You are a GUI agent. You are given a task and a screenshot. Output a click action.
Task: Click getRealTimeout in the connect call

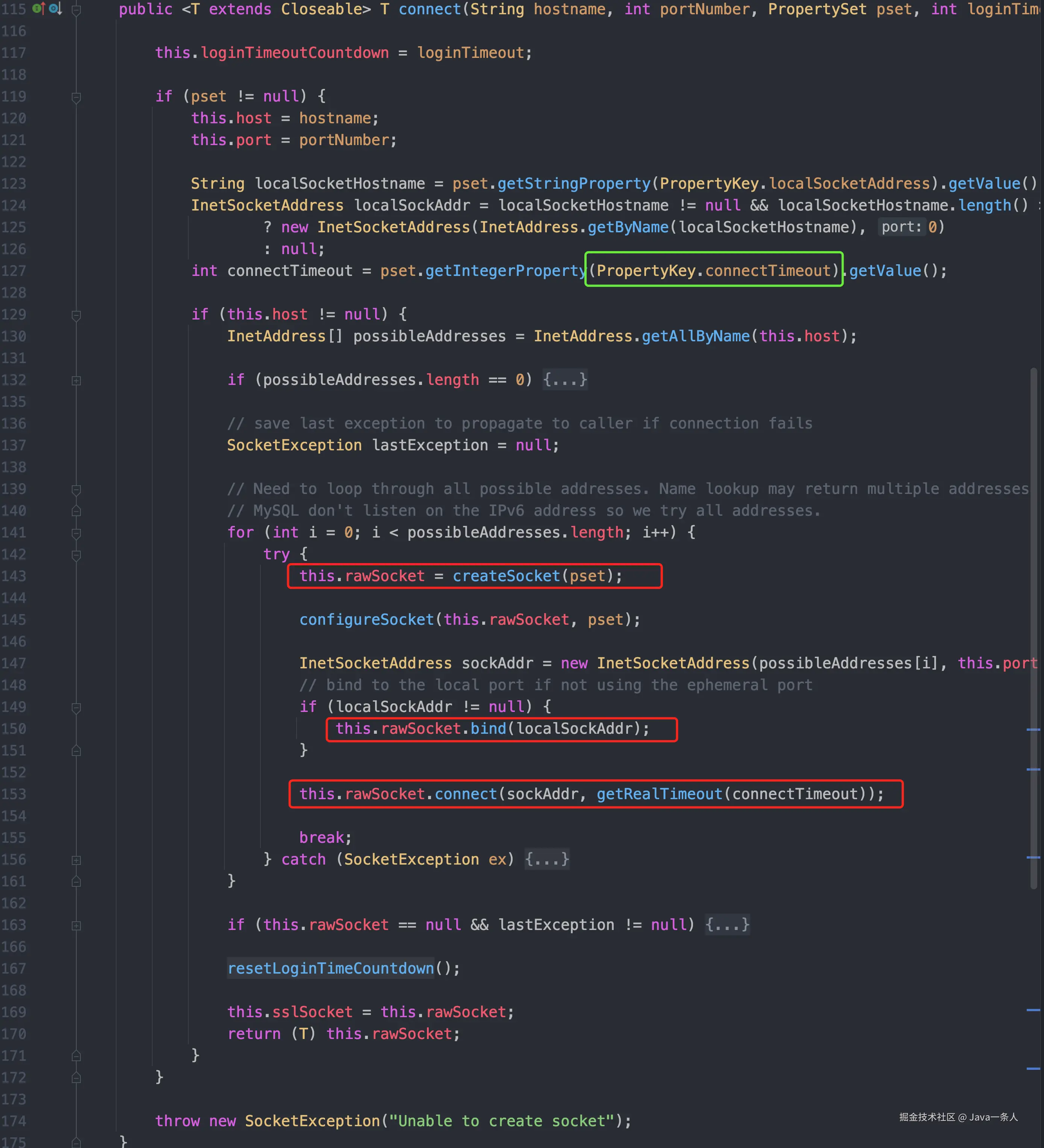[x=659, y=794]
